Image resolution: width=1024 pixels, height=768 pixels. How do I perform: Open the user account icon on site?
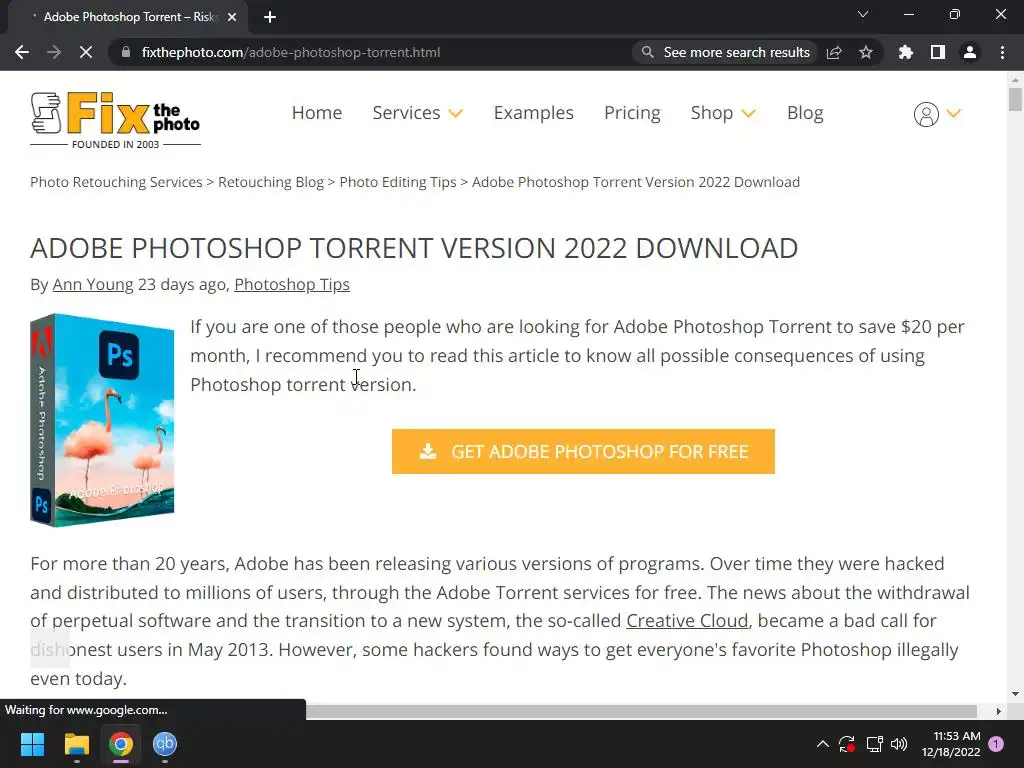[926, 114]
